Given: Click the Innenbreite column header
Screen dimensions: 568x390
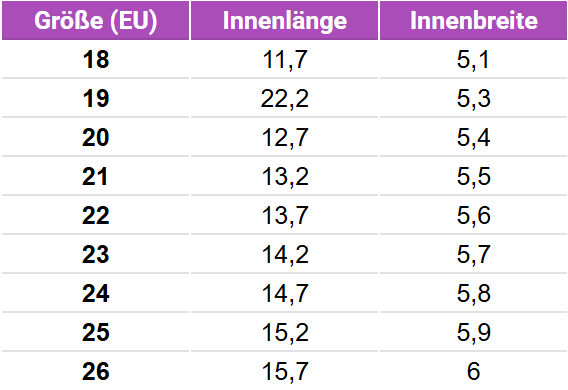Looking at the screenshot, I should pos(473,20).
